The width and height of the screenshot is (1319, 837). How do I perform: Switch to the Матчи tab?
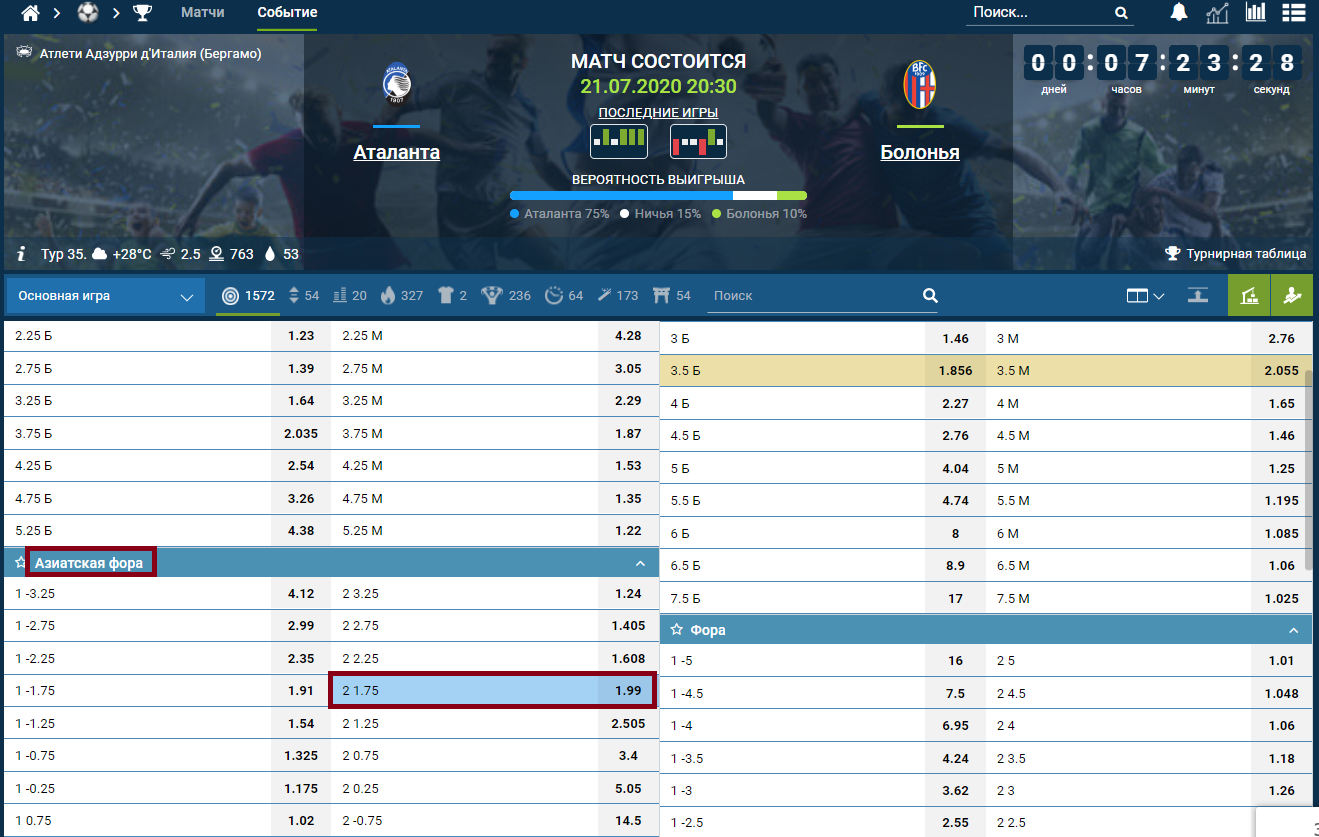click(x=202, y=13)
